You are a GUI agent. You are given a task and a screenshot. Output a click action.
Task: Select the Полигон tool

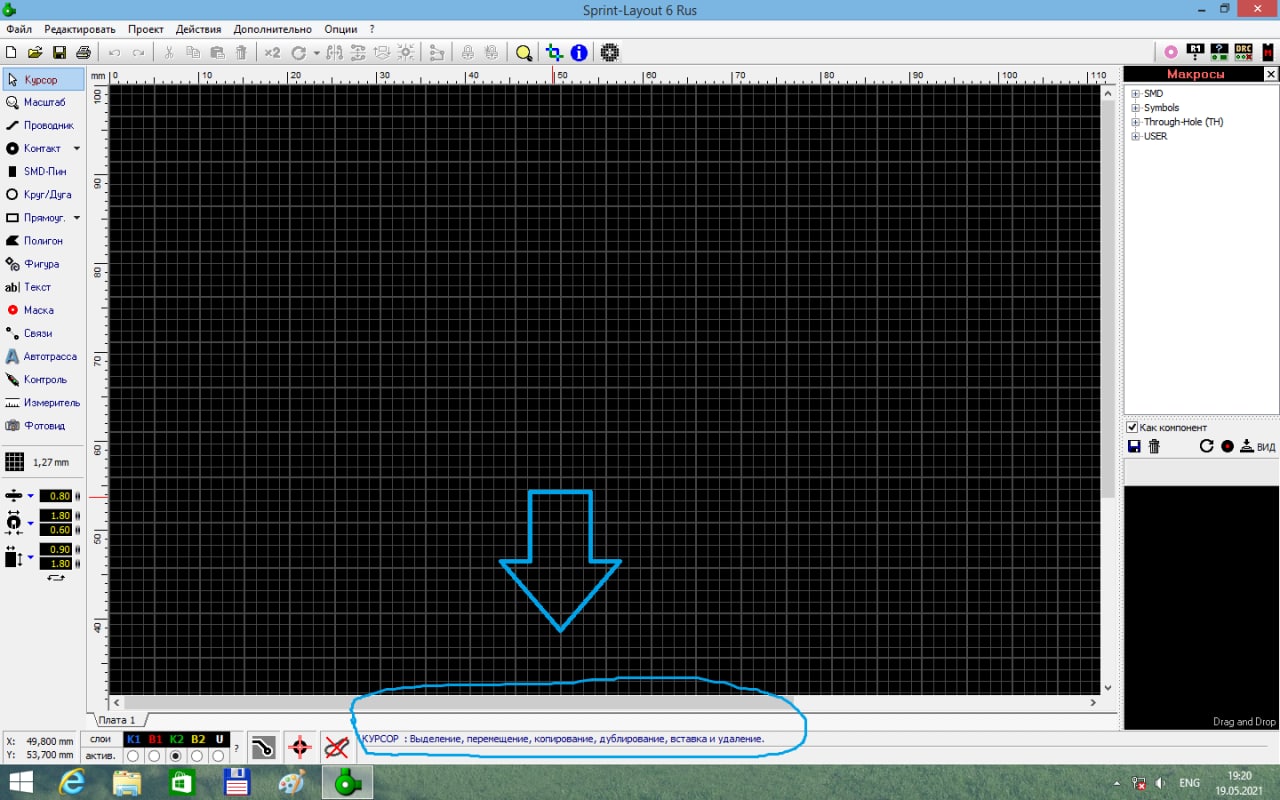[x=42, y=241]
